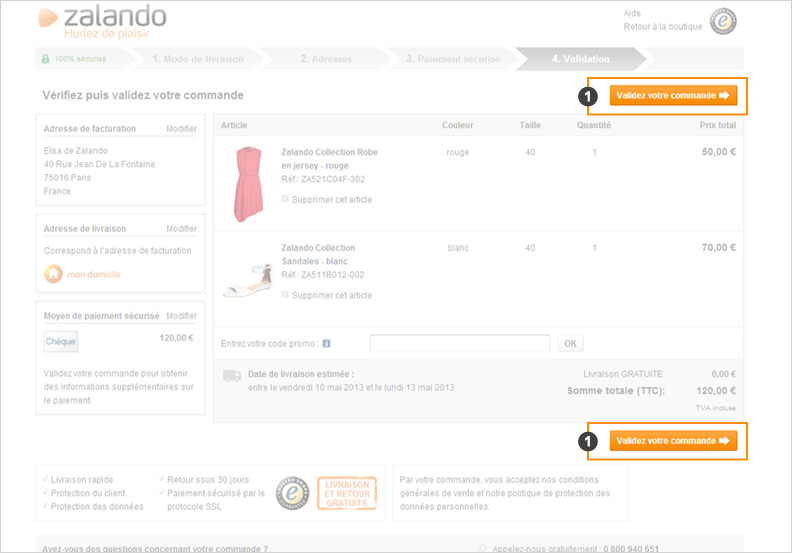Select step 1 Mode de livraison
Screen dimensions: 792x553
198,59
